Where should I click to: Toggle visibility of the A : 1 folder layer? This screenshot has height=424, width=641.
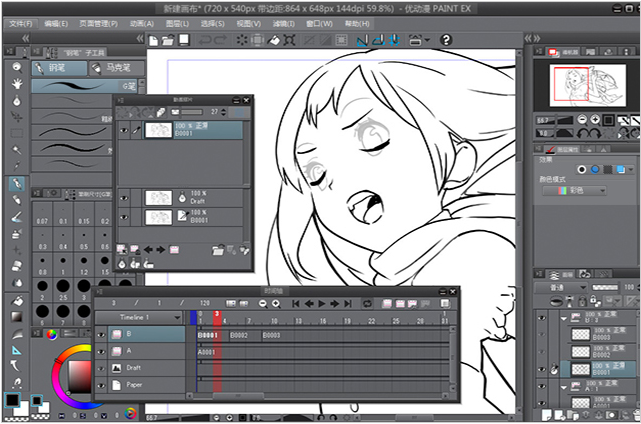point(542,386)
